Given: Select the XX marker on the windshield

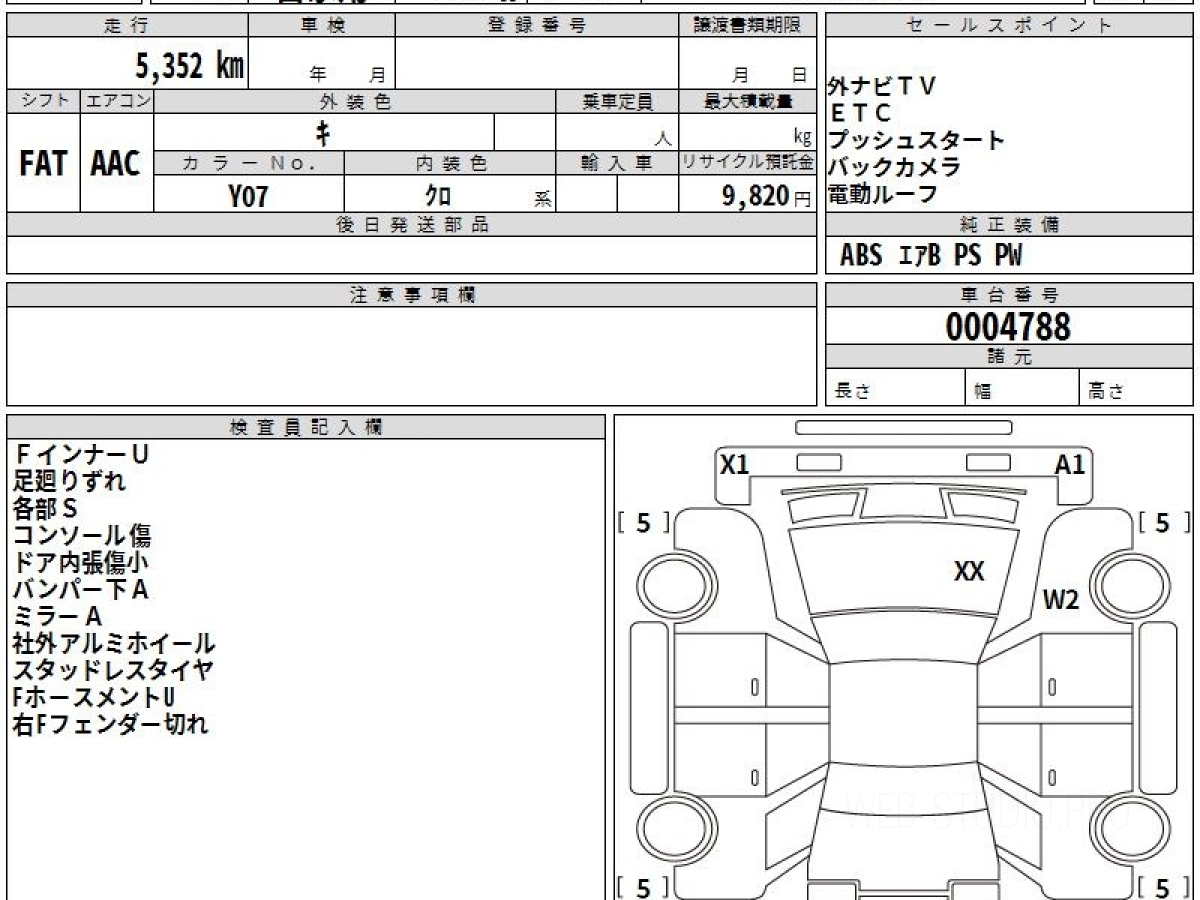Looking at the screenshot, I should coord(969,571).
